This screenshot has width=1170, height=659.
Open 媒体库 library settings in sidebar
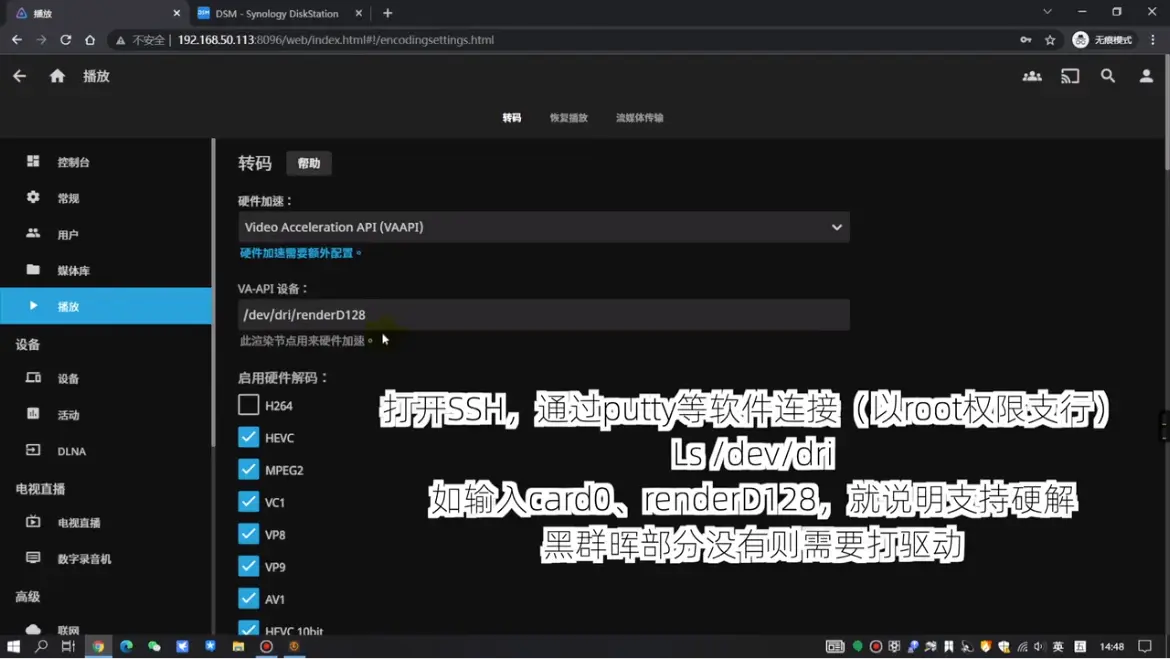point(73,271)
